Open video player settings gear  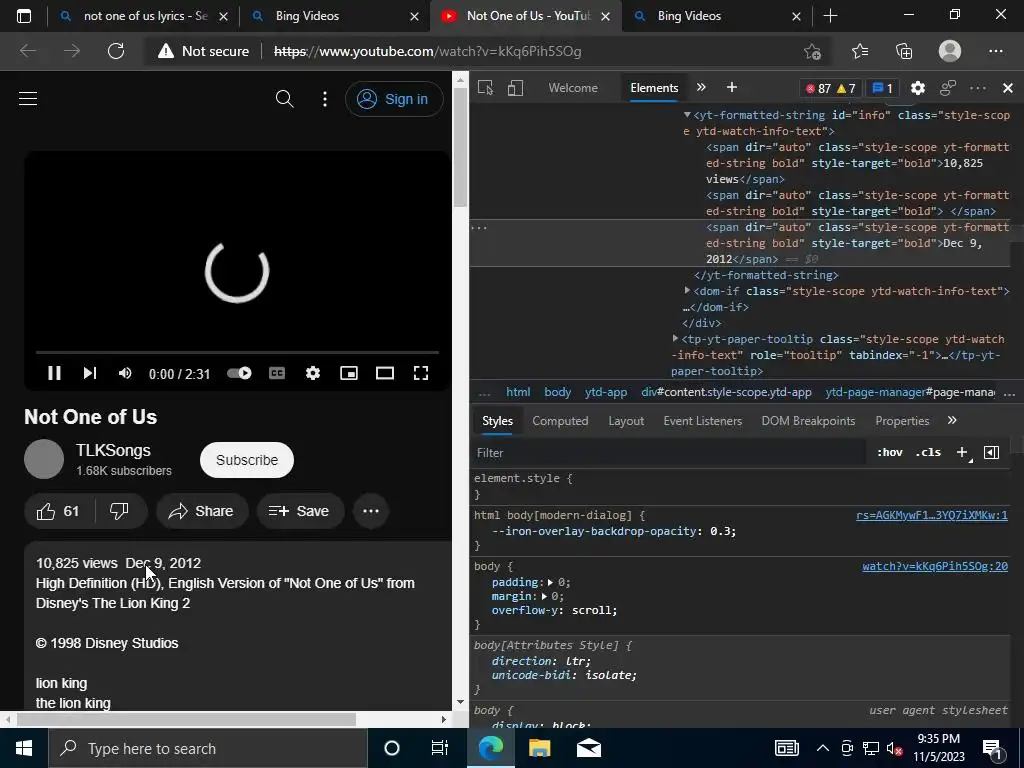click(313, 373)
